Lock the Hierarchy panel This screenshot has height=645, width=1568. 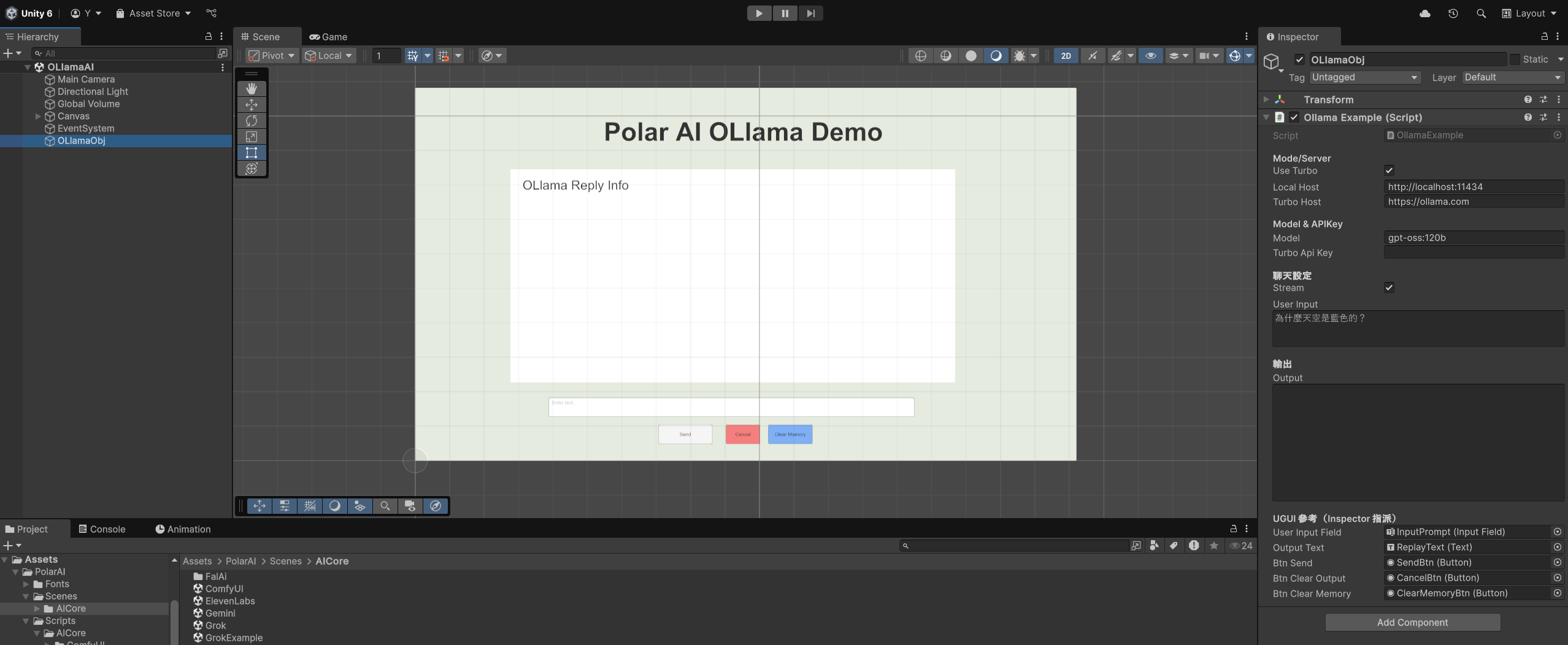pos(208,37)
